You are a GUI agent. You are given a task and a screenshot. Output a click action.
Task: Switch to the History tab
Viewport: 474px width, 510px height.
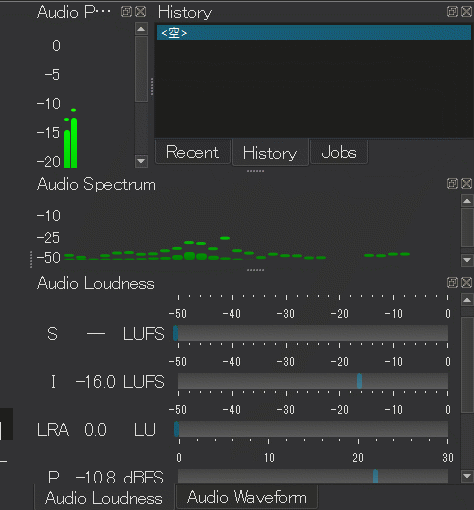(x=270, y=153)
